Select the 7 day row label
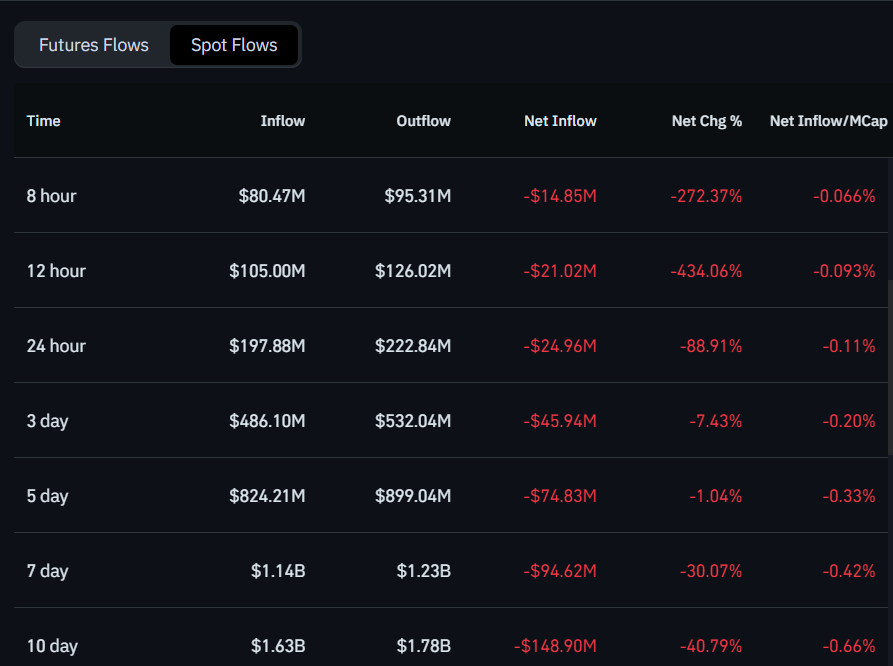Viewport: 893px width, 666px height. point(48,571)
